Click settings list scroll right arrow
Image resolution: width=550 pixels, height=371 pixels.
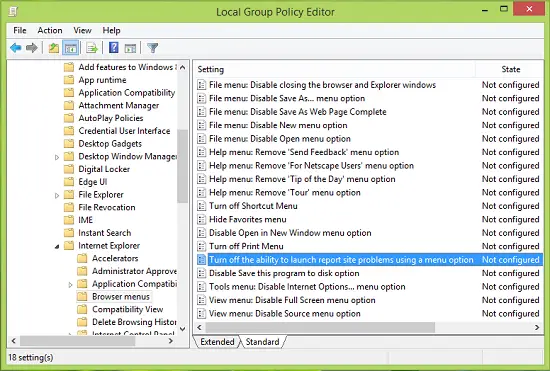click(537, 327)
